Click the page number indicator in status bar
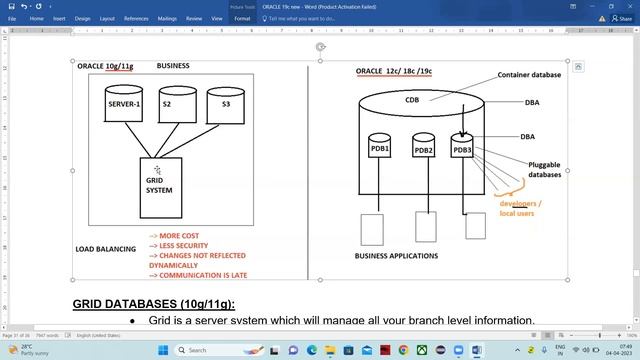The width and height of the screenshot is (640, 360). (x=16, y=336)
